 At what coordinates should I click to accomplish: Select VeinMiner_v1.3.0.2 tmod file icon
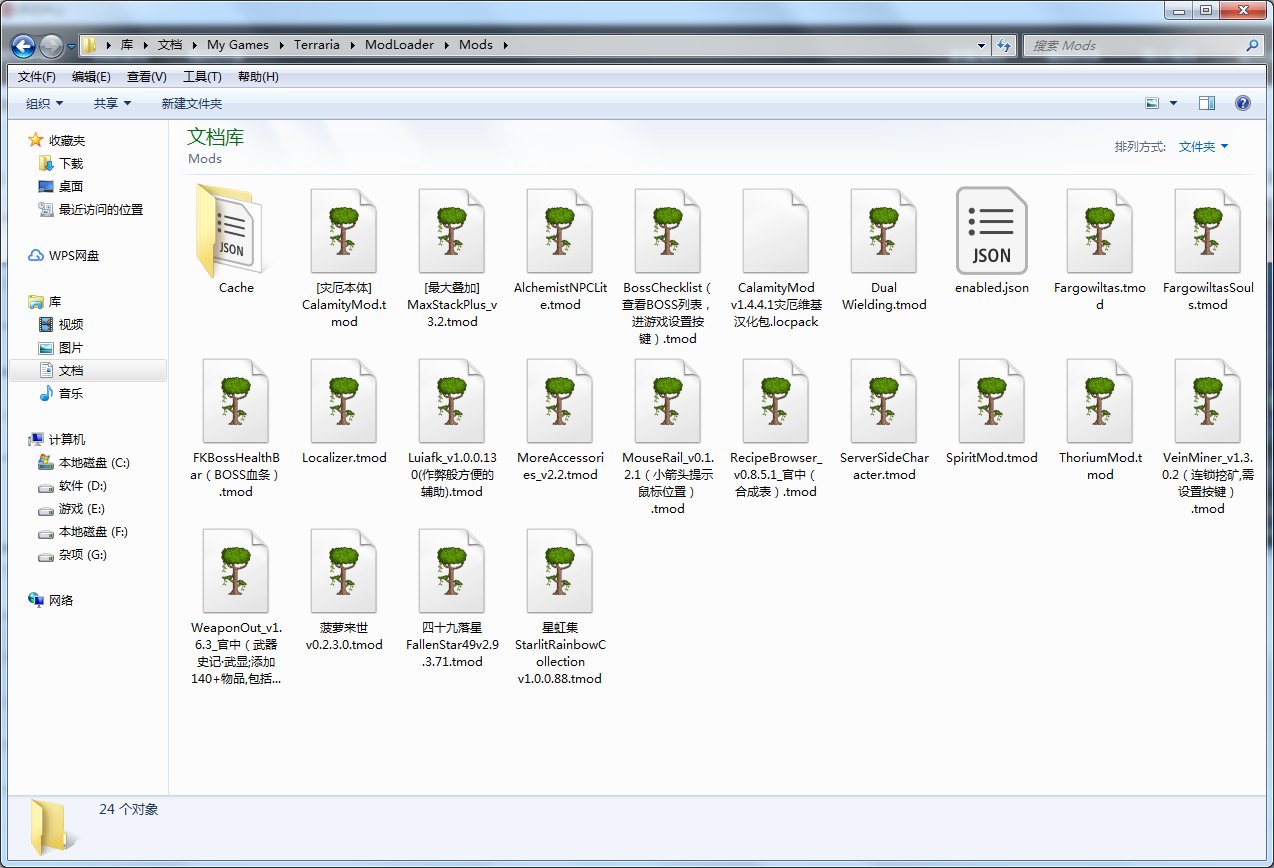click(x=1208, y=401)
